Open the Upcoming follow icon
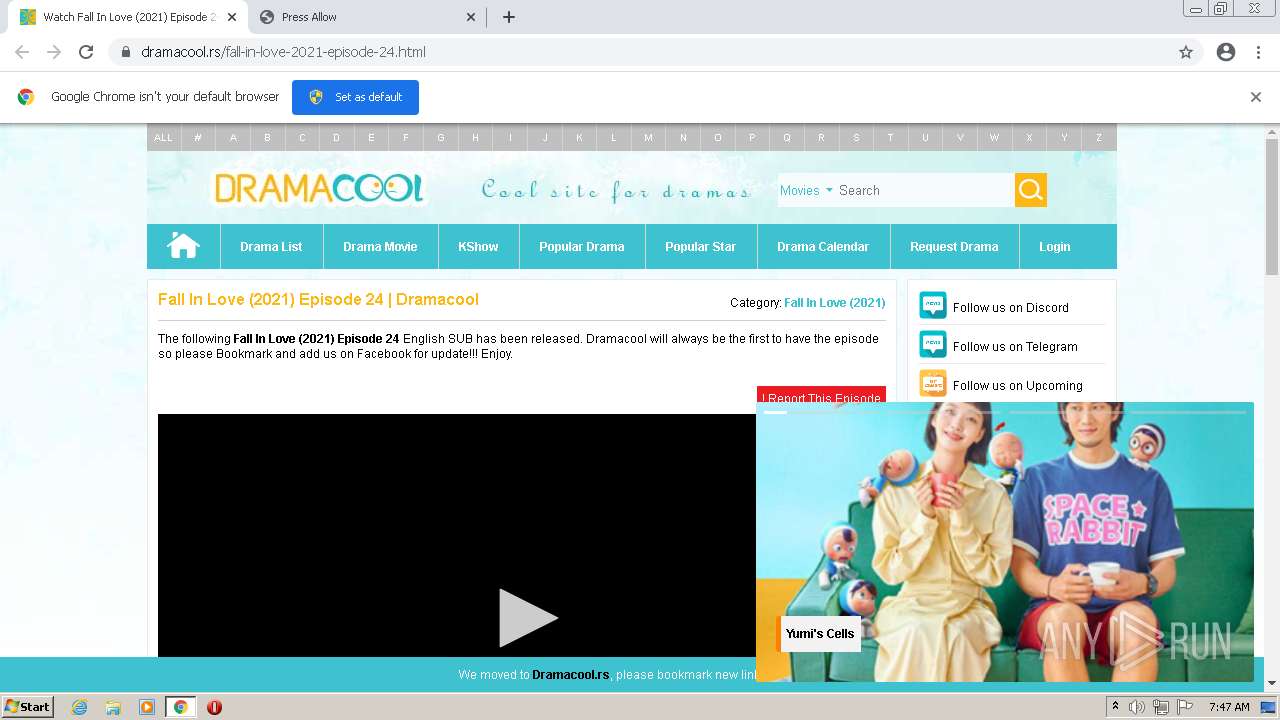1280x720 pixels. click(x=932, y=384)
